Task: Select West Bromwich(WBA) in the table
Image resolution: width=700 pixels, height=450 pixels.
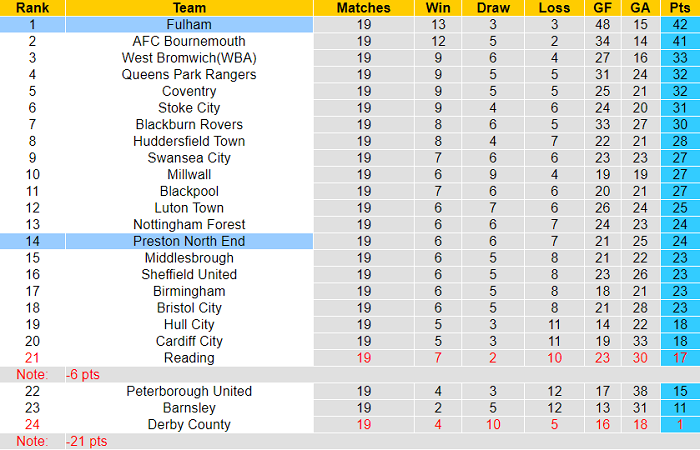Action: pos(189,58)
